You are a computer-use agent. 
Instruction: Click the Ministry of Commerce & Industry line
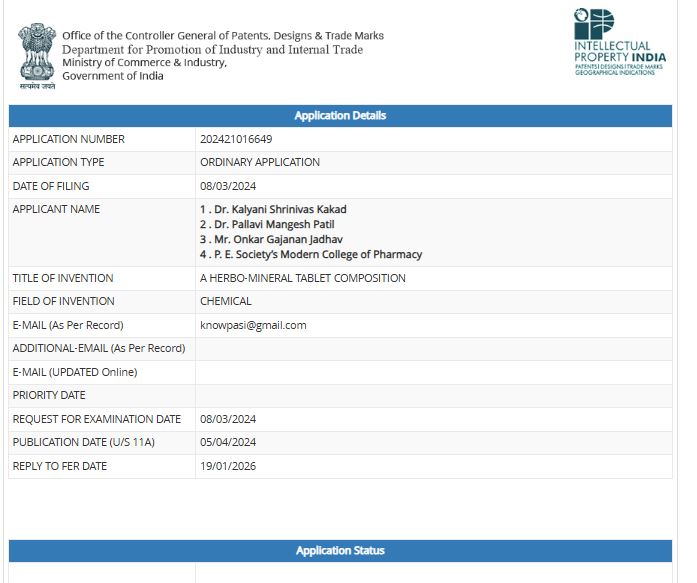144,63
